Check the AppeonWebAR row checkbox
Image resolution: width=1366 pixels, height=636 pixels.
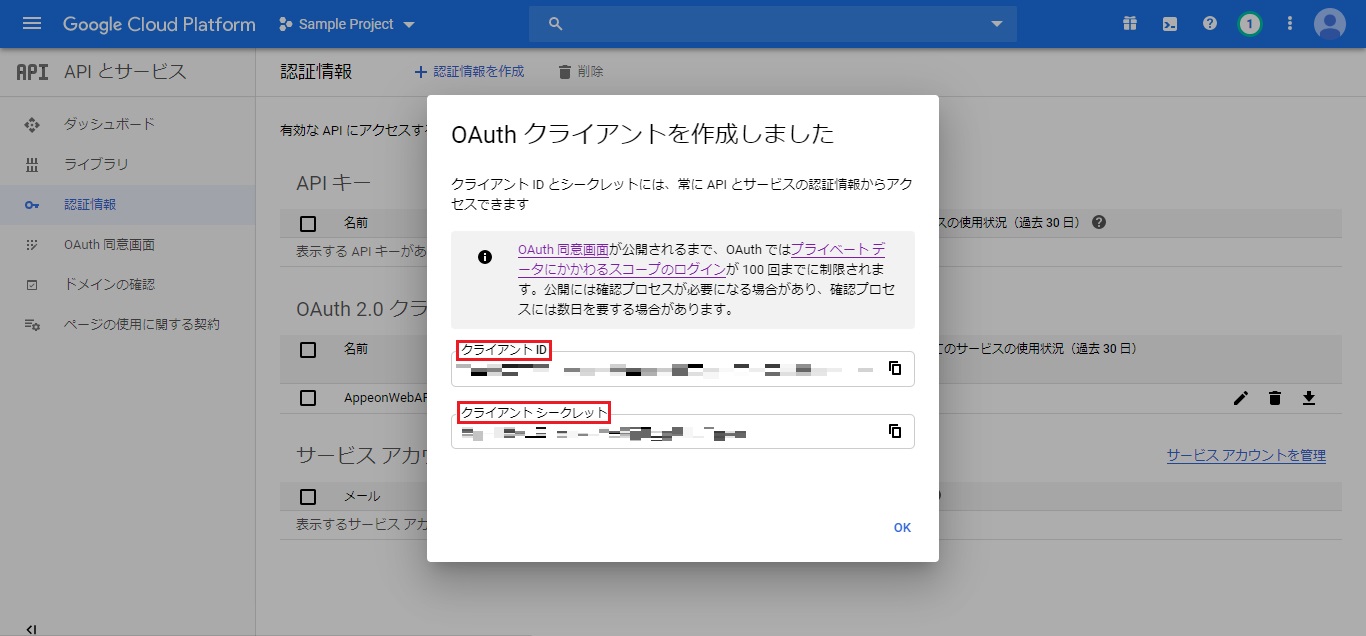pos(307,397)
